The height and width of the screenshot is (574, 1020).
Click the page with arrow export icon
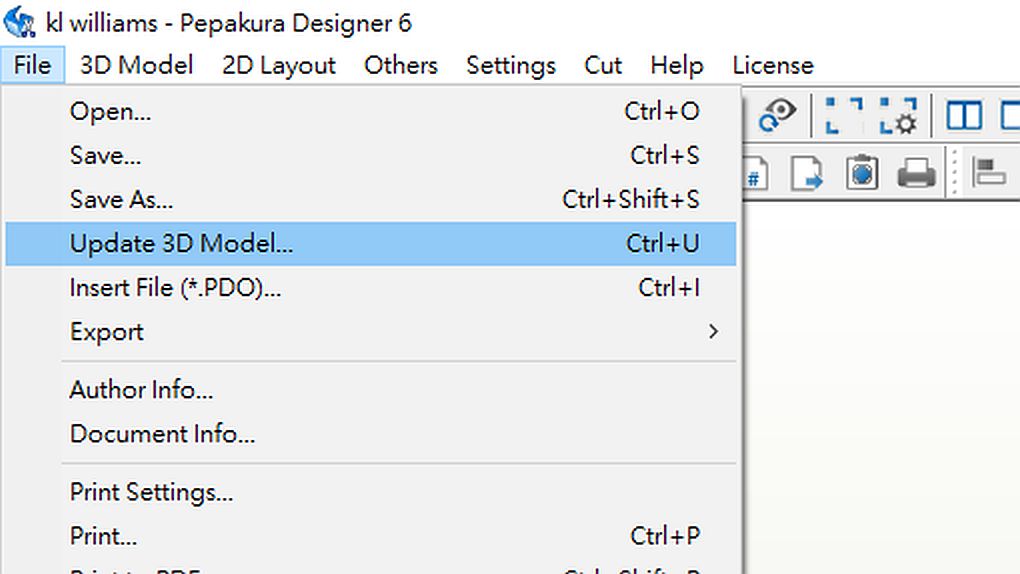[x=806, y=173]
